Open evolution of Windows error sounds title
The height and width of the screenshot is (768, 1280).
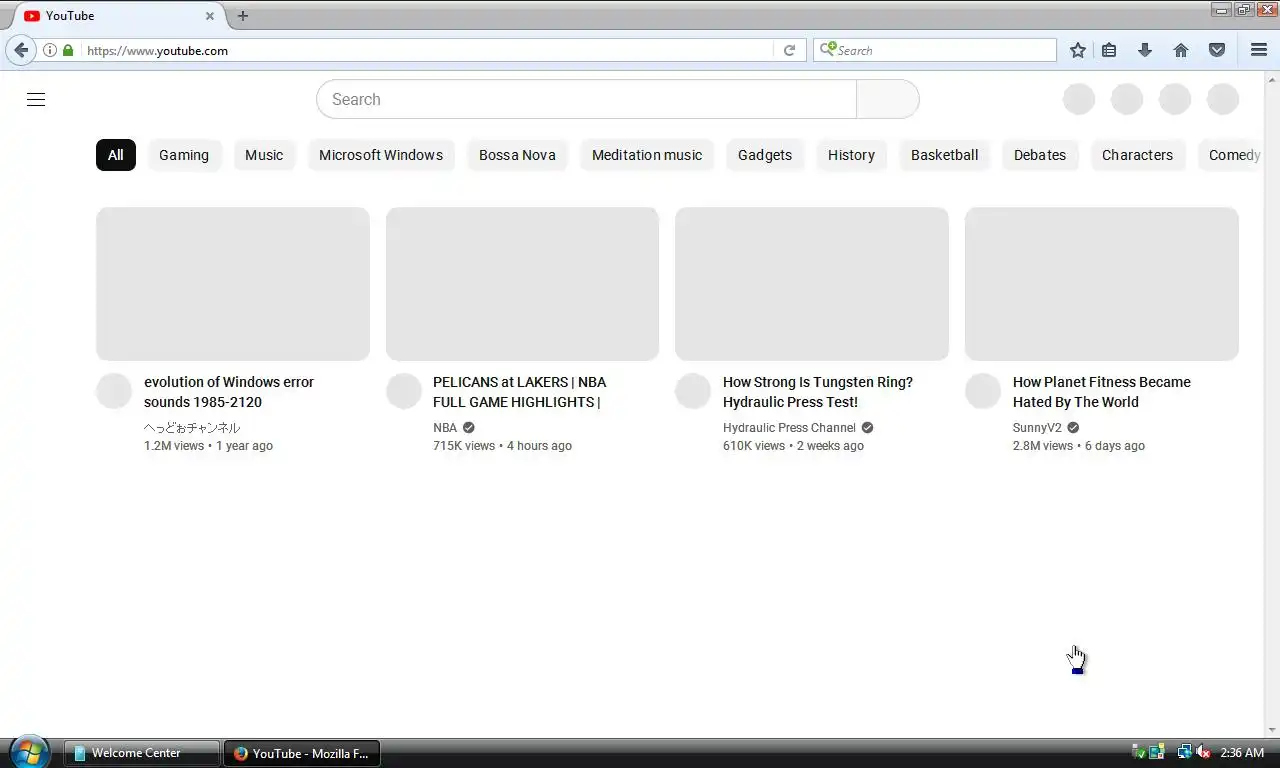click(229, 392)
